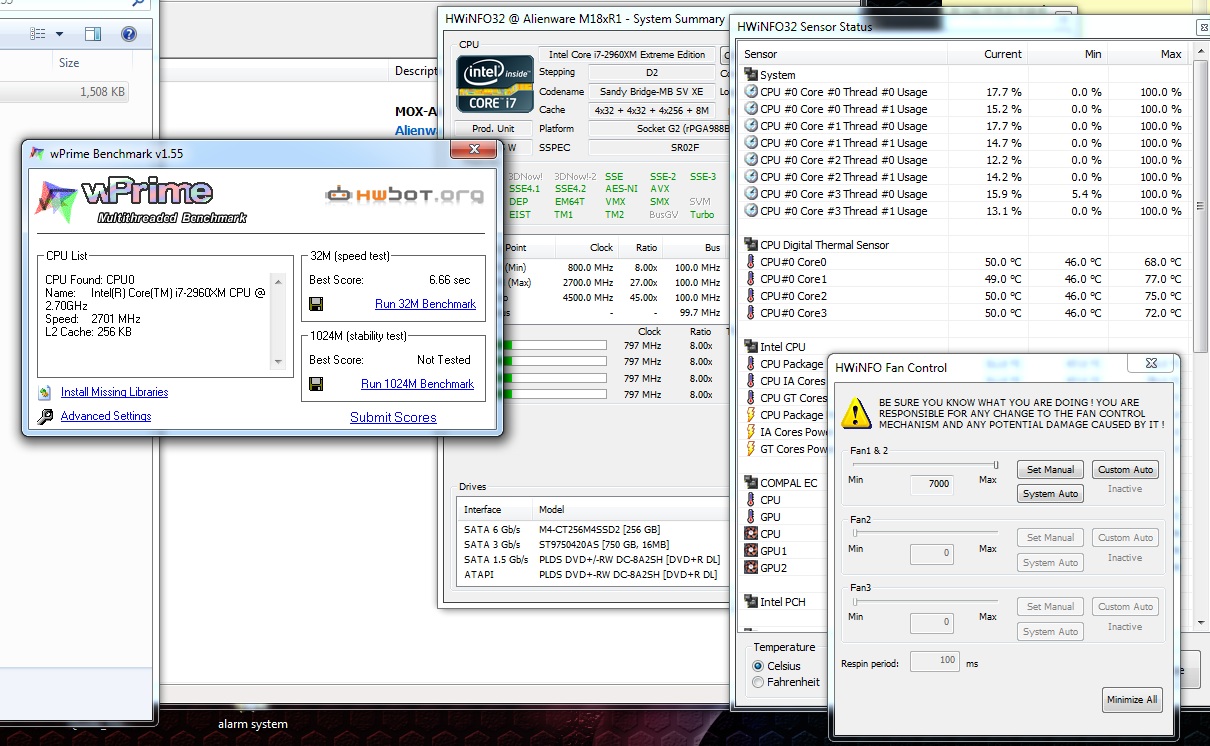Click the CPU Digital Thermal Sensor chip icon
1210x746 pixels.
(751, 245)
